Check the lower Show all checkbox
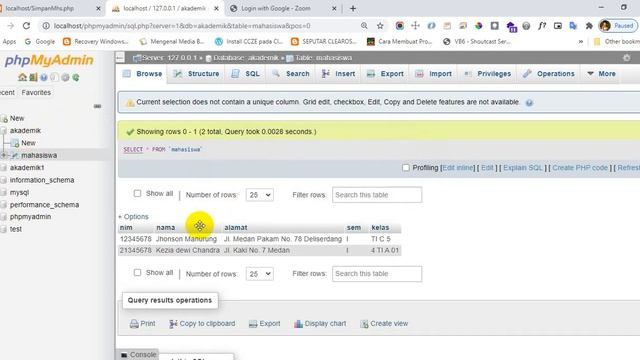Screen dimensions: 640x360 [x=137, y=272]
